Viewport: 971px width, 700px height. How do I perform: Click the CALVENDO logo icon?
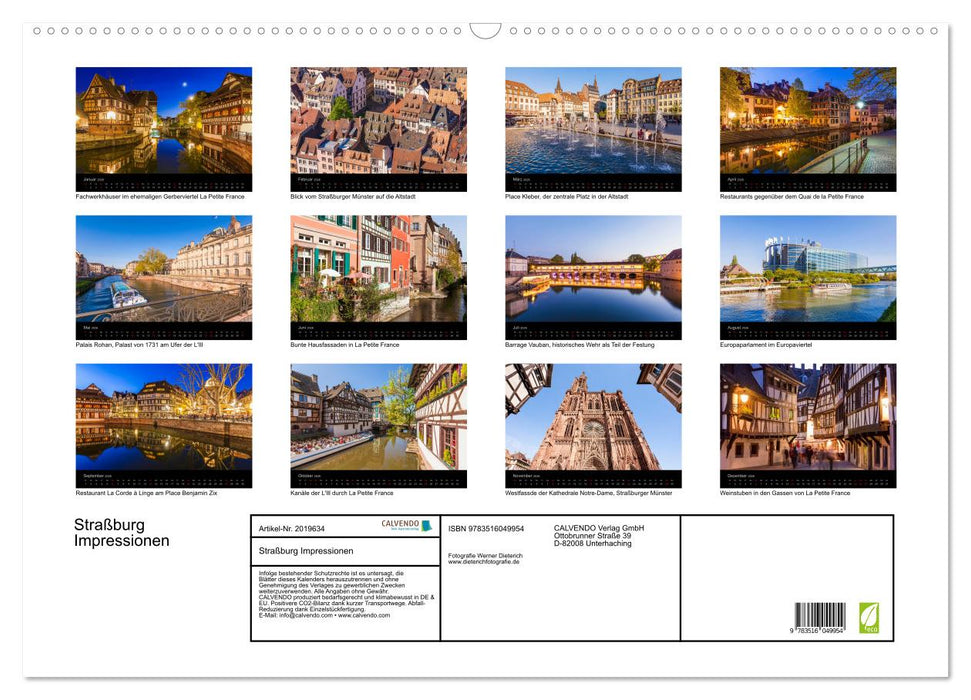[x=400, y=524]
